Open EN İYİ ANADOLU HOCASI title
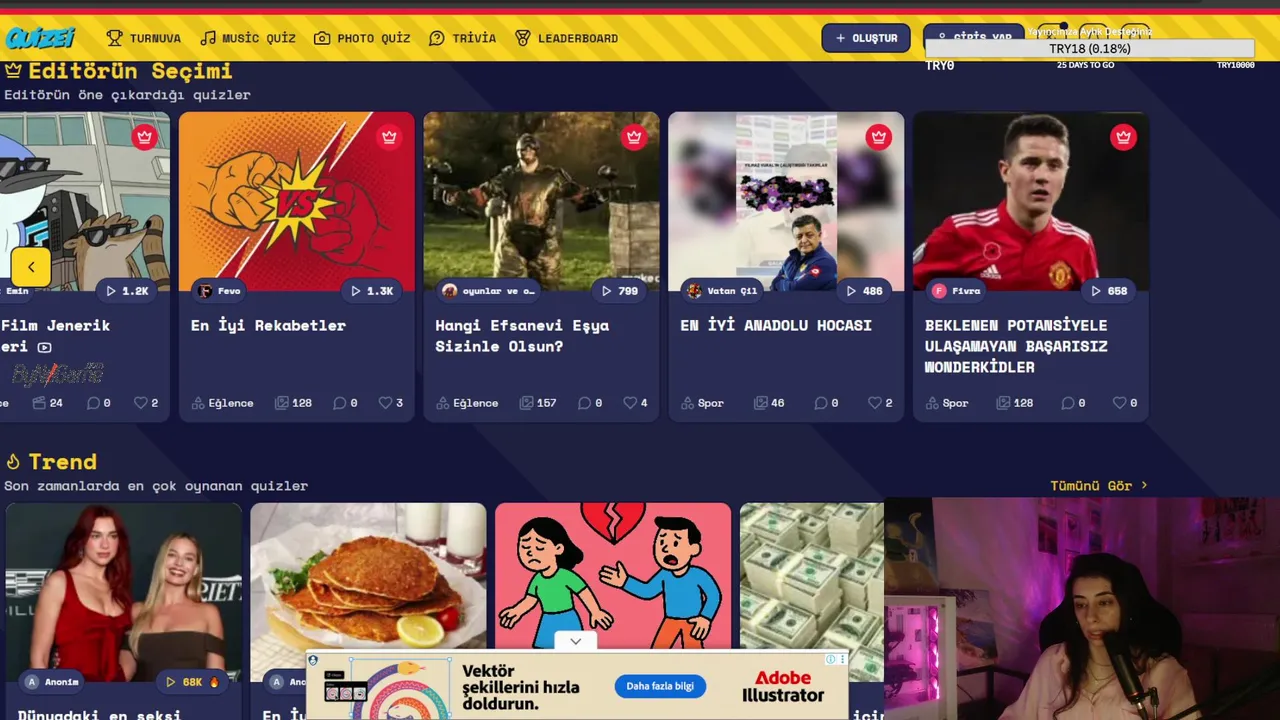Image resolution: width=1280 pixels, height=720 pixels. (776, 325)
